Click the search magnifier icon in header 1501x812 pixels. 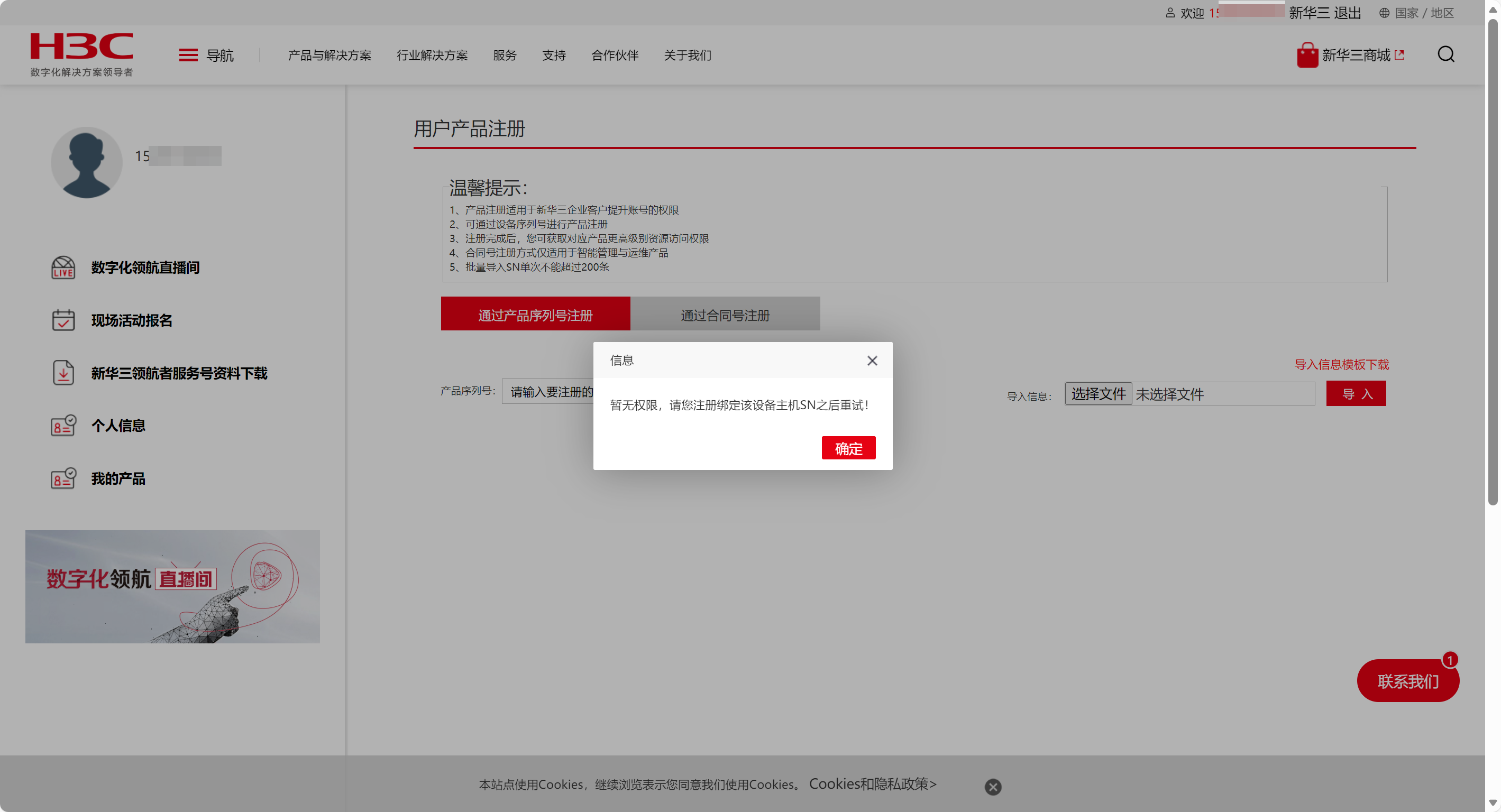click(1445, 55)
